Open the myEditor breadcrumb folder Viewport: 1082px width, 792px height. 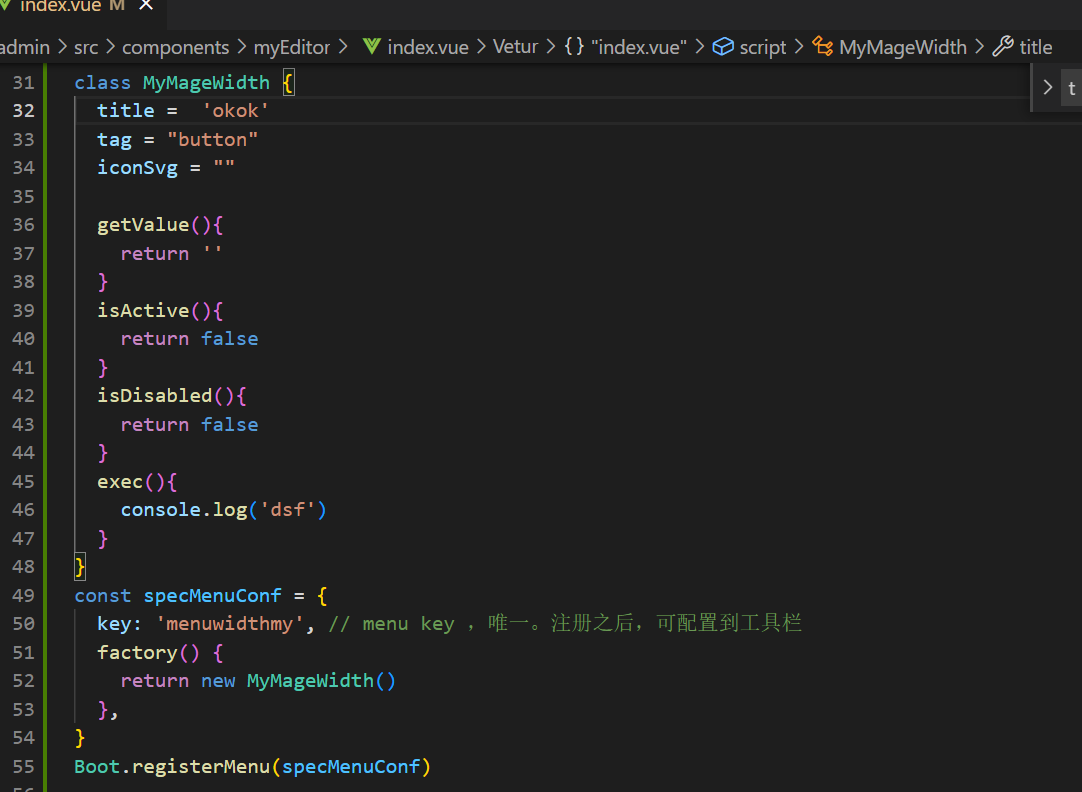coord(292,47)
